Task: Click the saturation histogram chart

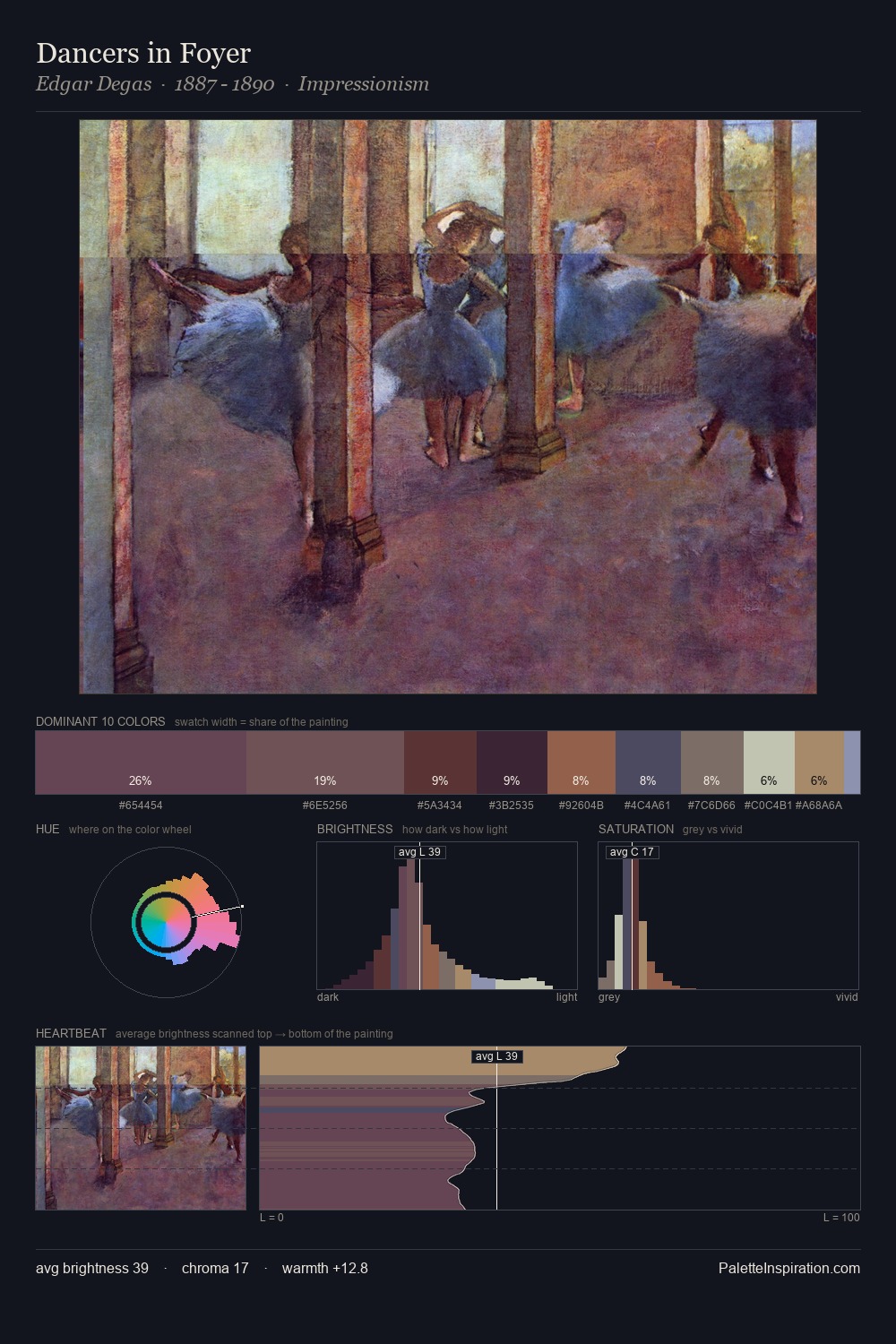Action: coord(728,916)
